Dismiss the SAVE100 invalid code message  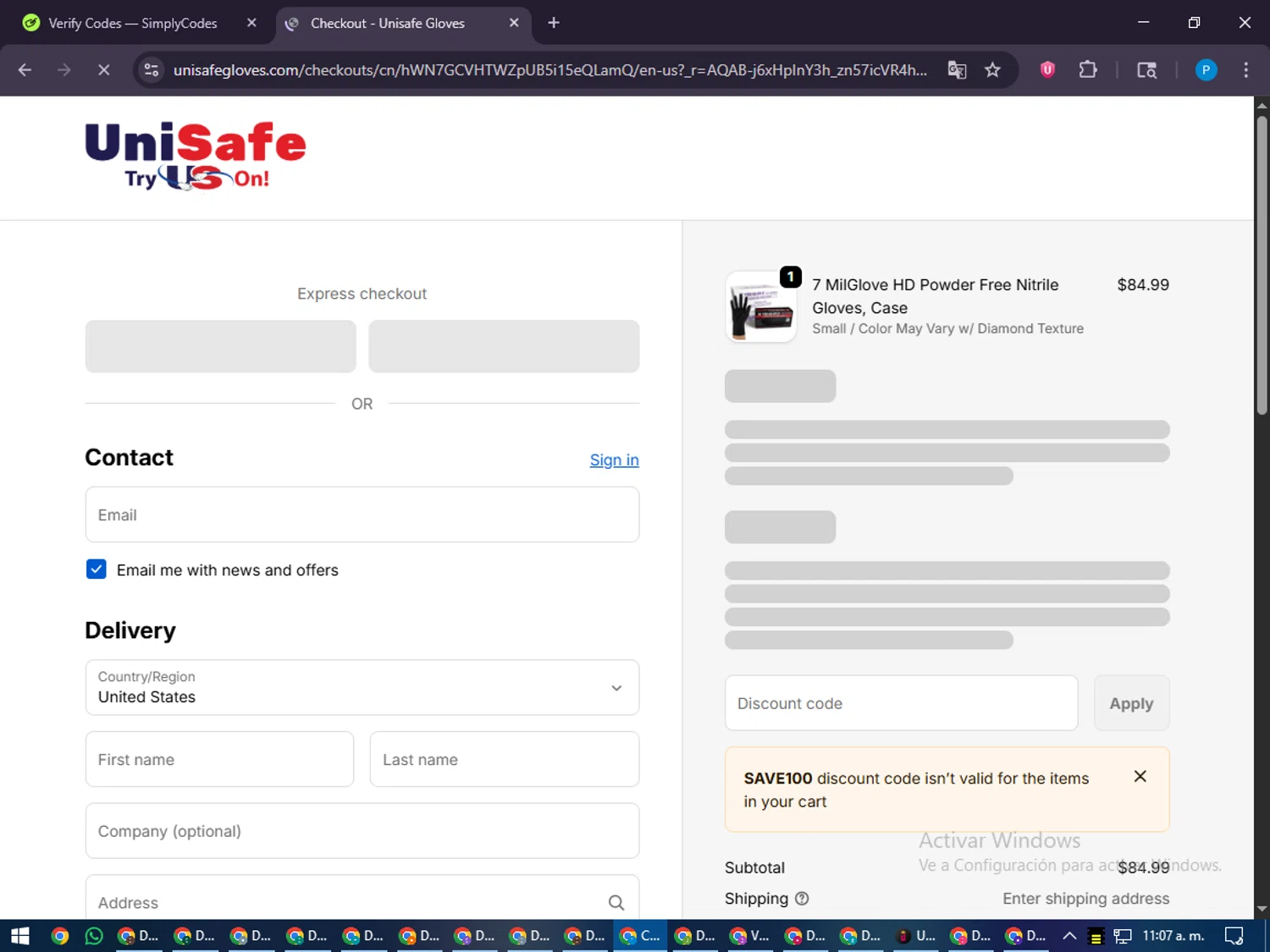(x=1140, y=776)
